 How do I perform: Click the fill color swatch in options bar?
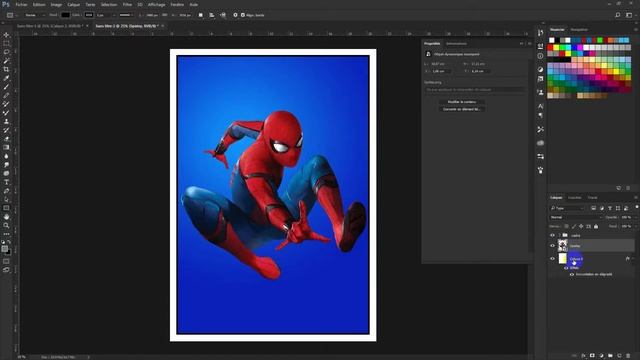(65, 15)
